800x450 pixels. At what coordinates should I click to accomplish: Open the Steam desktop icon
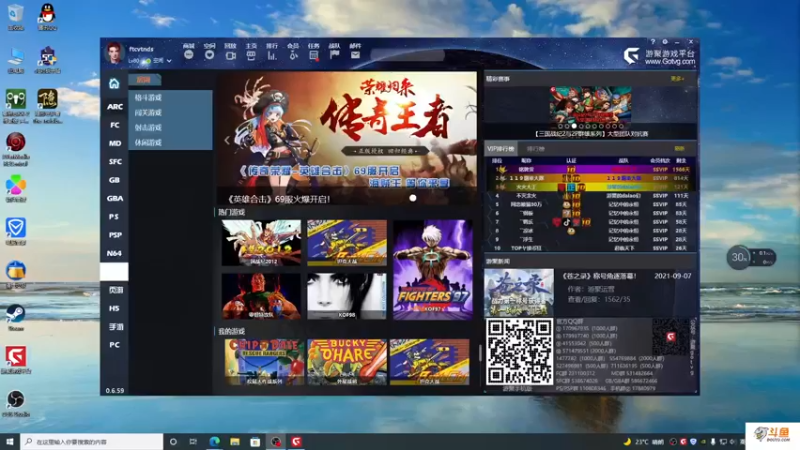coord(16,317)
